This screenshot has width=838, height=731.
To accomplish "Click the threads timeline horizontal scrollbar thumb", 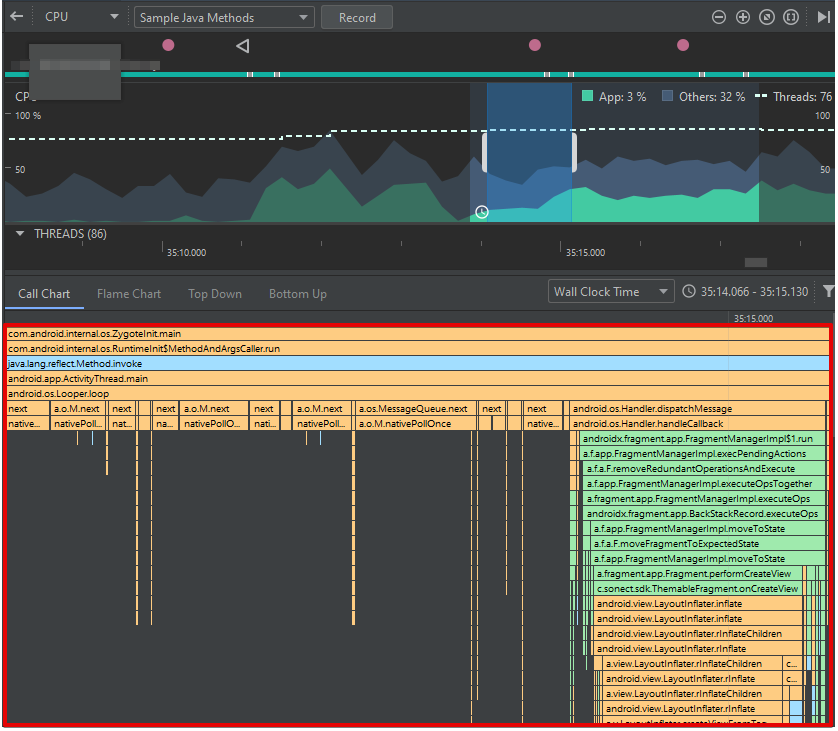I will 756,262.
